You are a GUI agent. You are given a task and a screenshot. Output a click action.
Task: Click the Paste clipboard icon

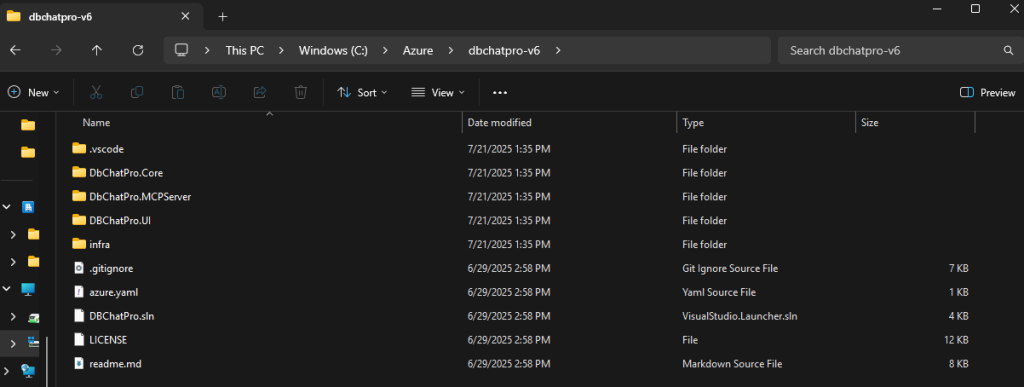[x=178, y=93]
